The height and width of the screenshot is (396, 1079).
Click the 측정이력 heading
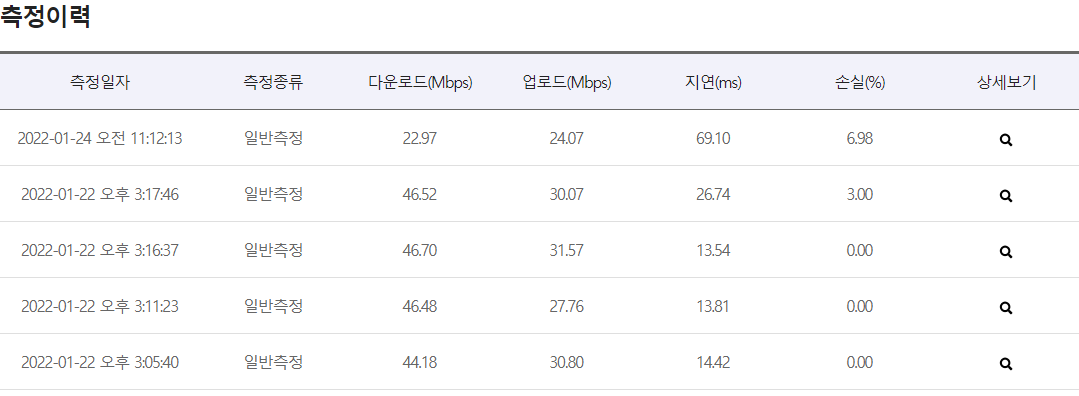pyautogui.click(x=46, y=17)
